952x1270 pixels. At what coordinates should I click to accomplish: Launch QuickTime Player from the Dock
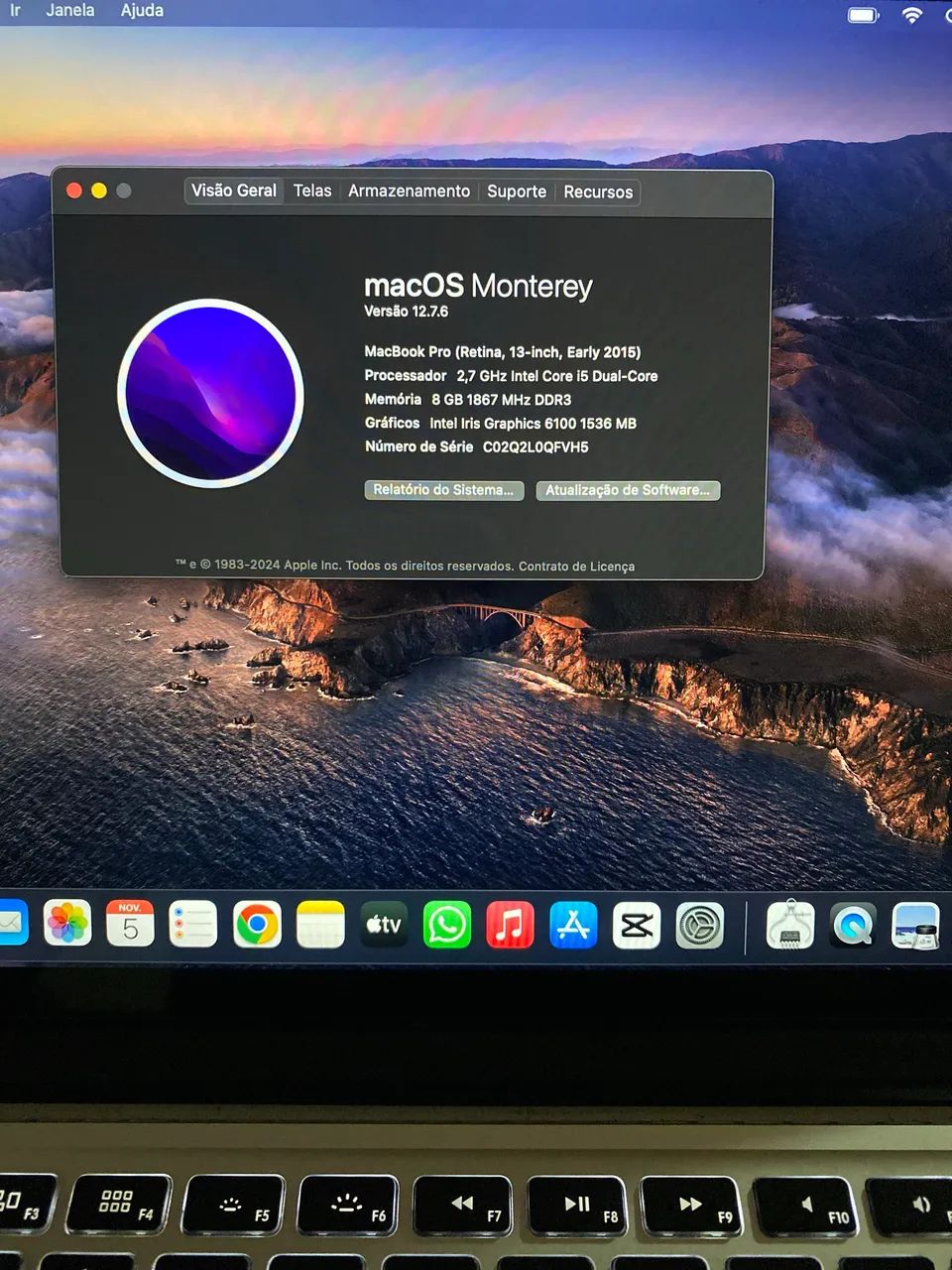(853, 926)
